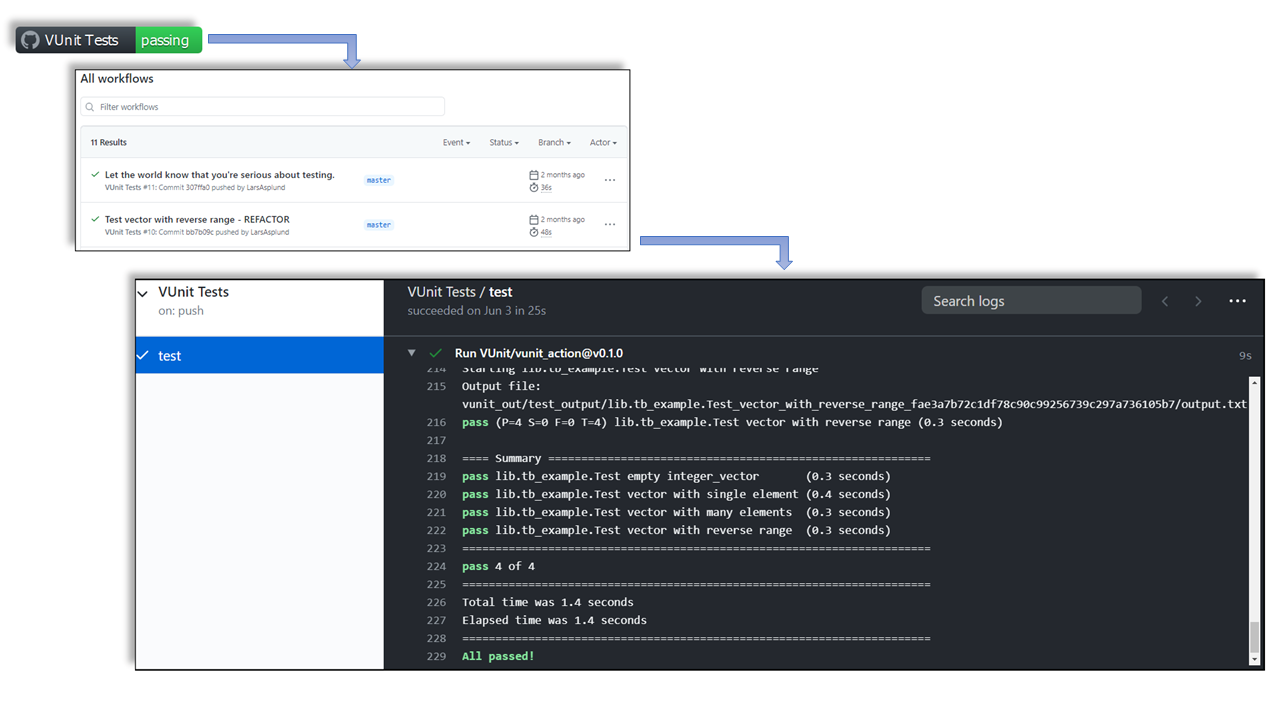
Task: Open the 48s duration link
Action: pos(546,232)
